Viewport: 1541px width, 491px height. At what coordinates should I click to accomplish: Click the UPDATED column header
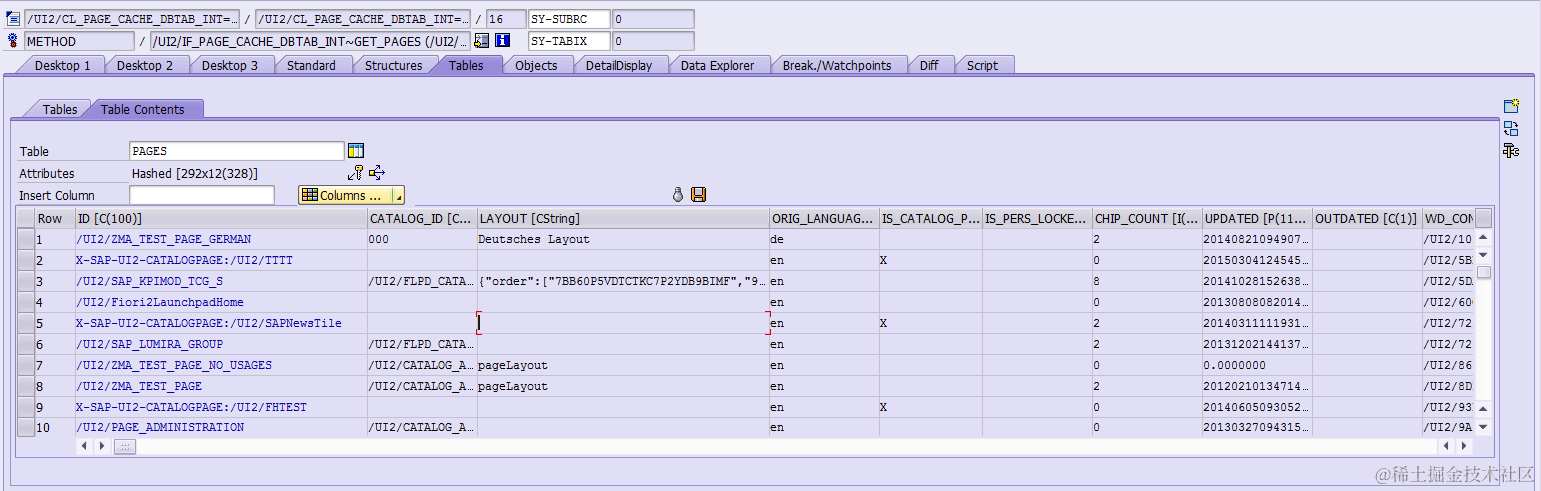click(x=1256, y=218)
